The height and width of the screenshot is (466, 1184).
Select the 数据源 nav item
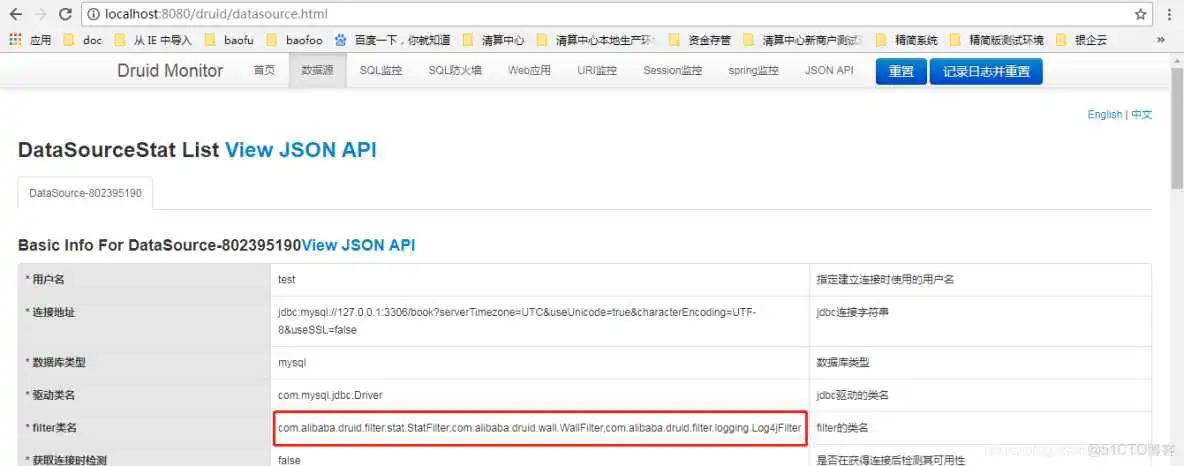pos(317,70)
